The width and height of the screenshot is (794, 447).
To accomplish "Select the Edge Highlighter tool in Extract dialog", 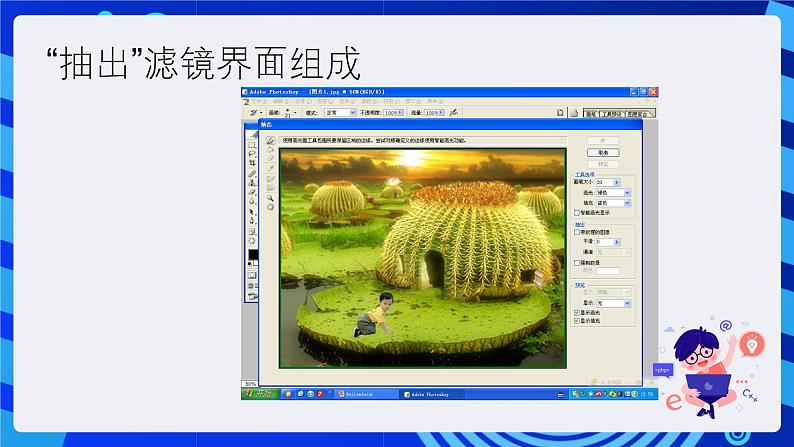I will [x=270, y=141].
